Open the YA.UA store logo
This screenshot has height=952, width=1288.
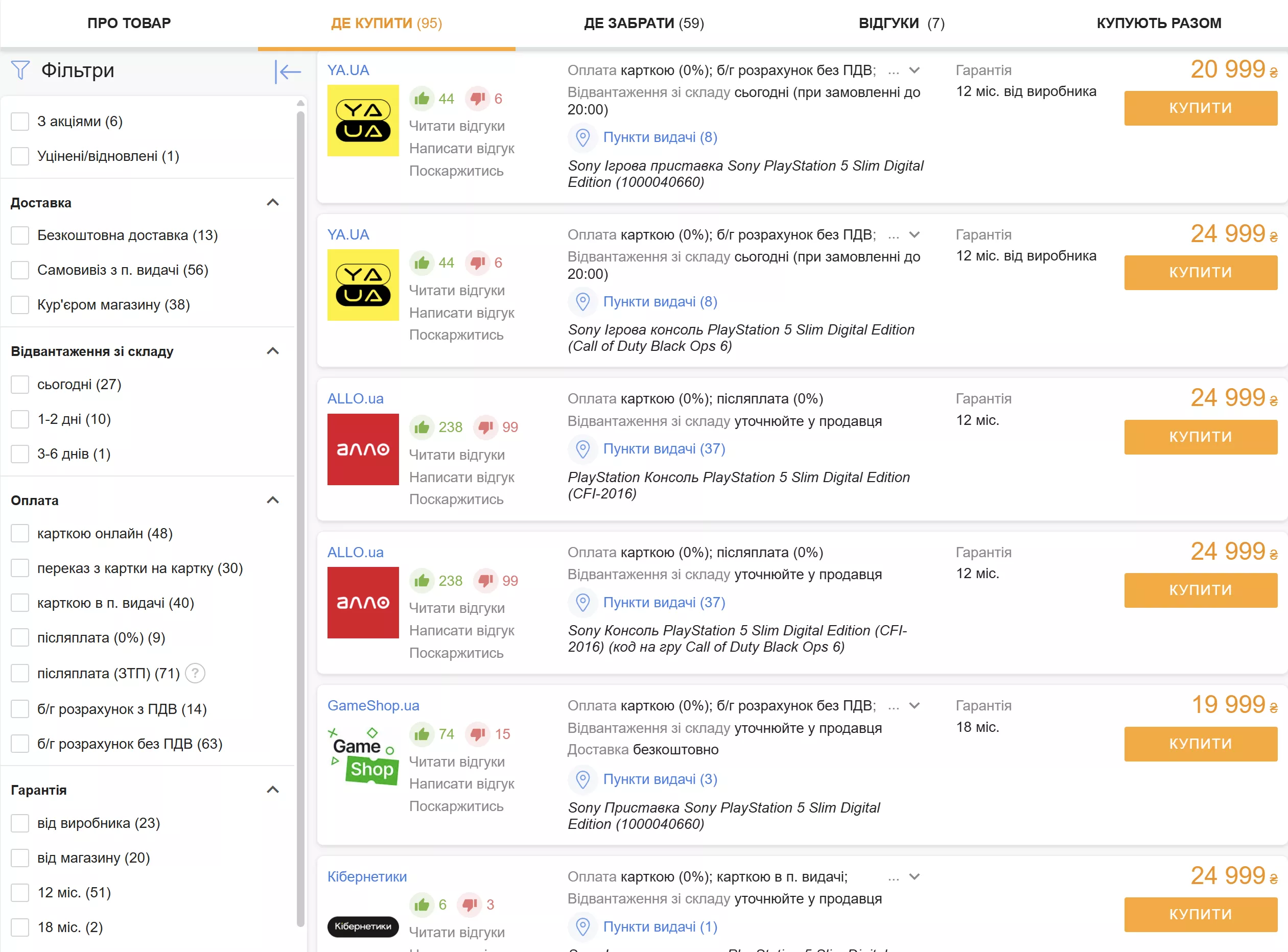coord(363,121)
